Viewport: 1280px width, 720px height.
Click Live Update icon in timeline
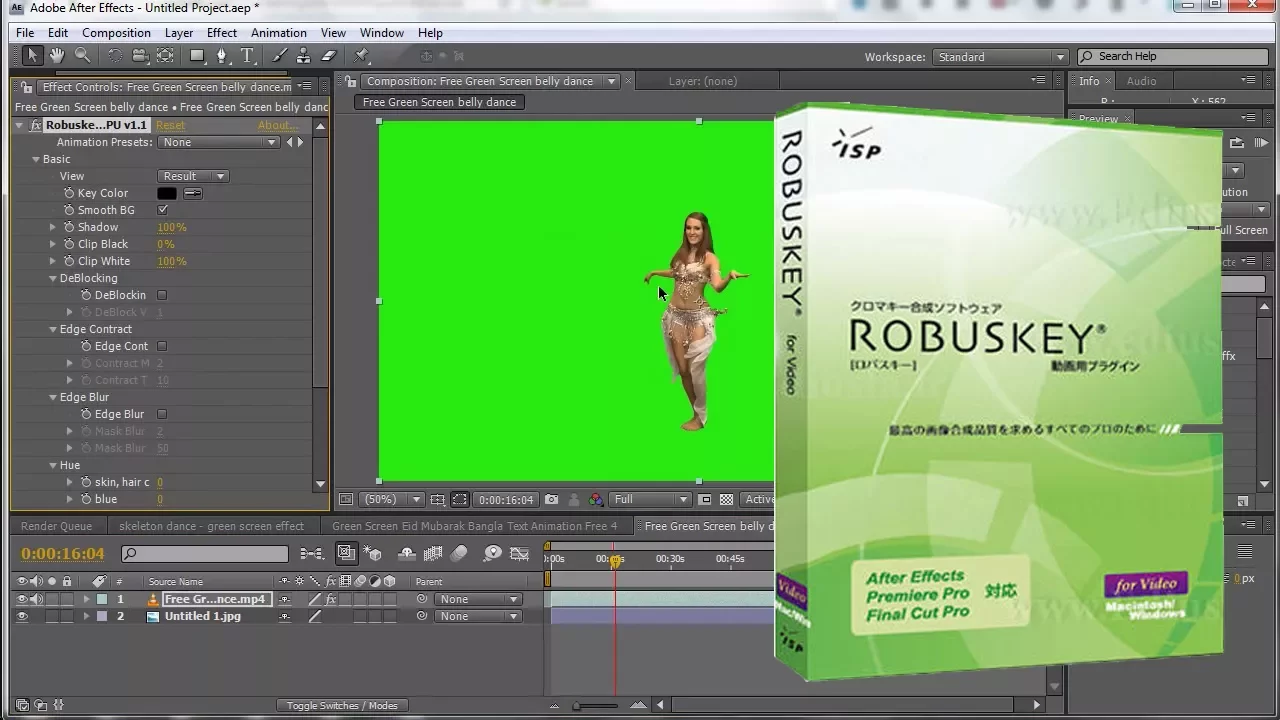346,553
